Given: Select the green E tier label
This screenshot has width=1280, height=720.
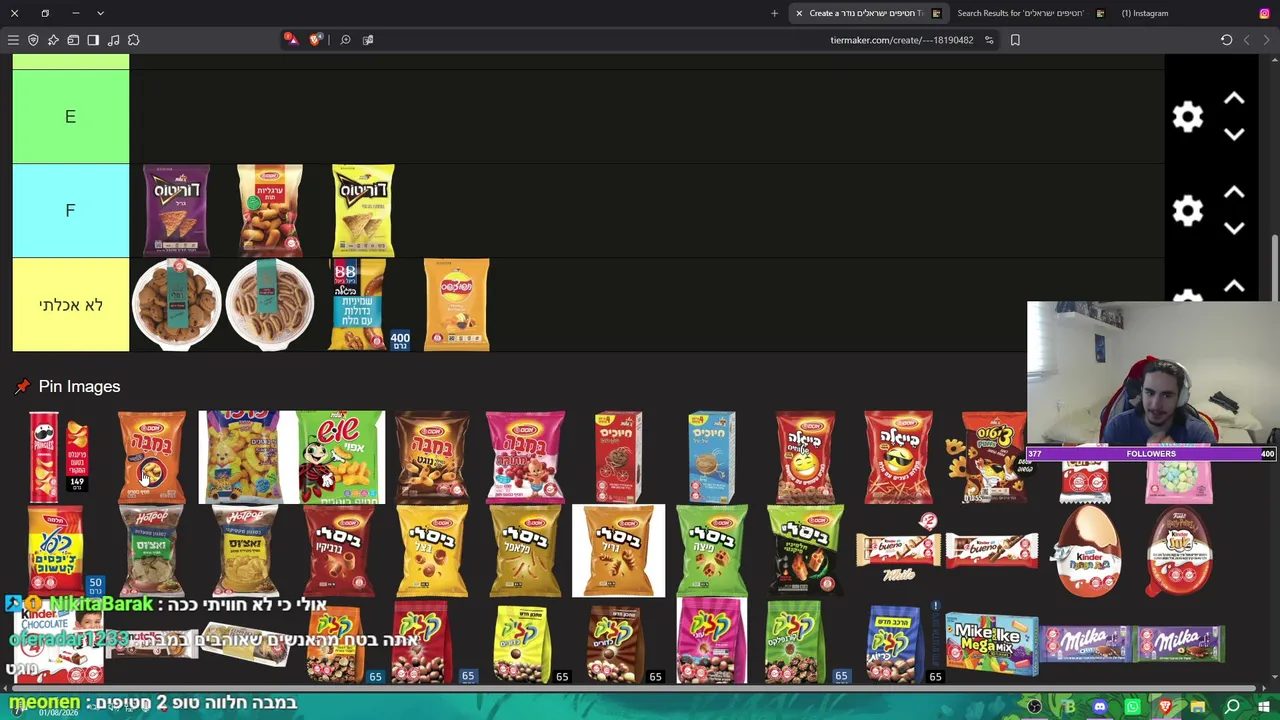Looking at the screenshot, I should (x=71, y=117).
